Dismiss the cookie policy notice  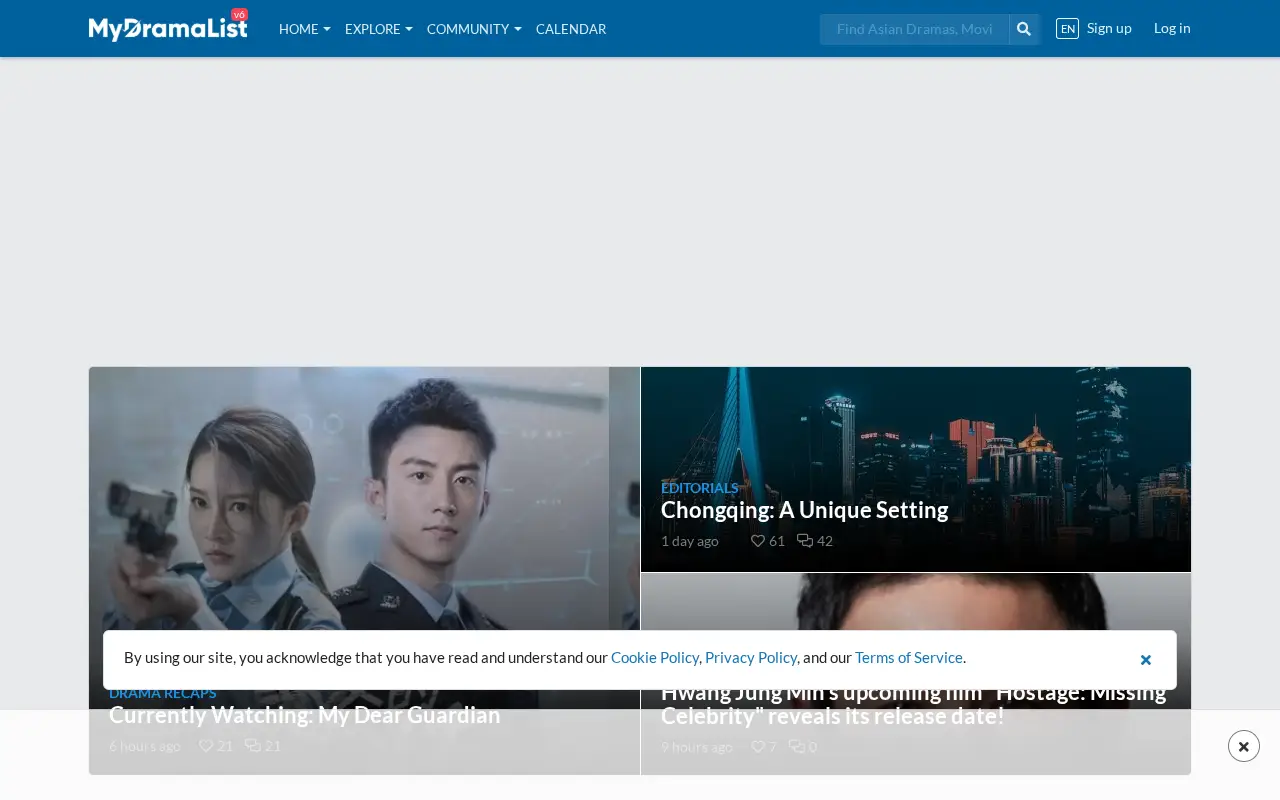(x=1146, y=660)
